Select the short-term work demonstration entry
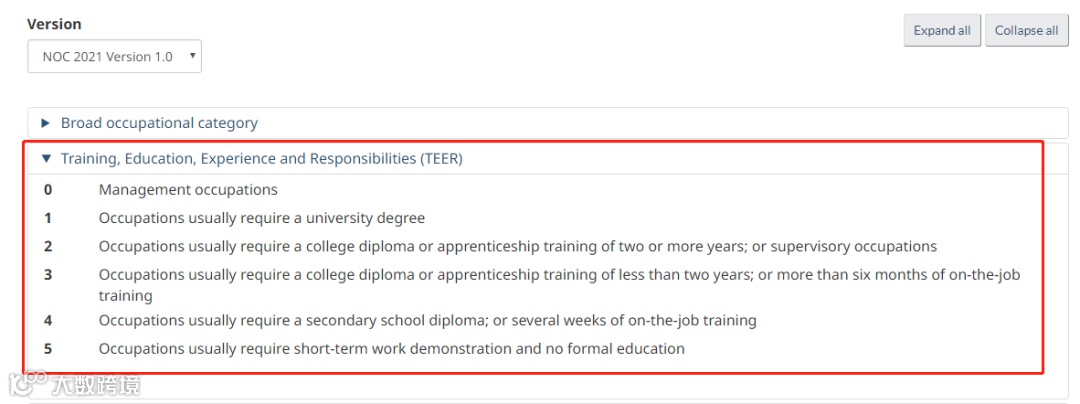Image resolution: width=1080 pixels, height=404 pixels. pos(391,349)
